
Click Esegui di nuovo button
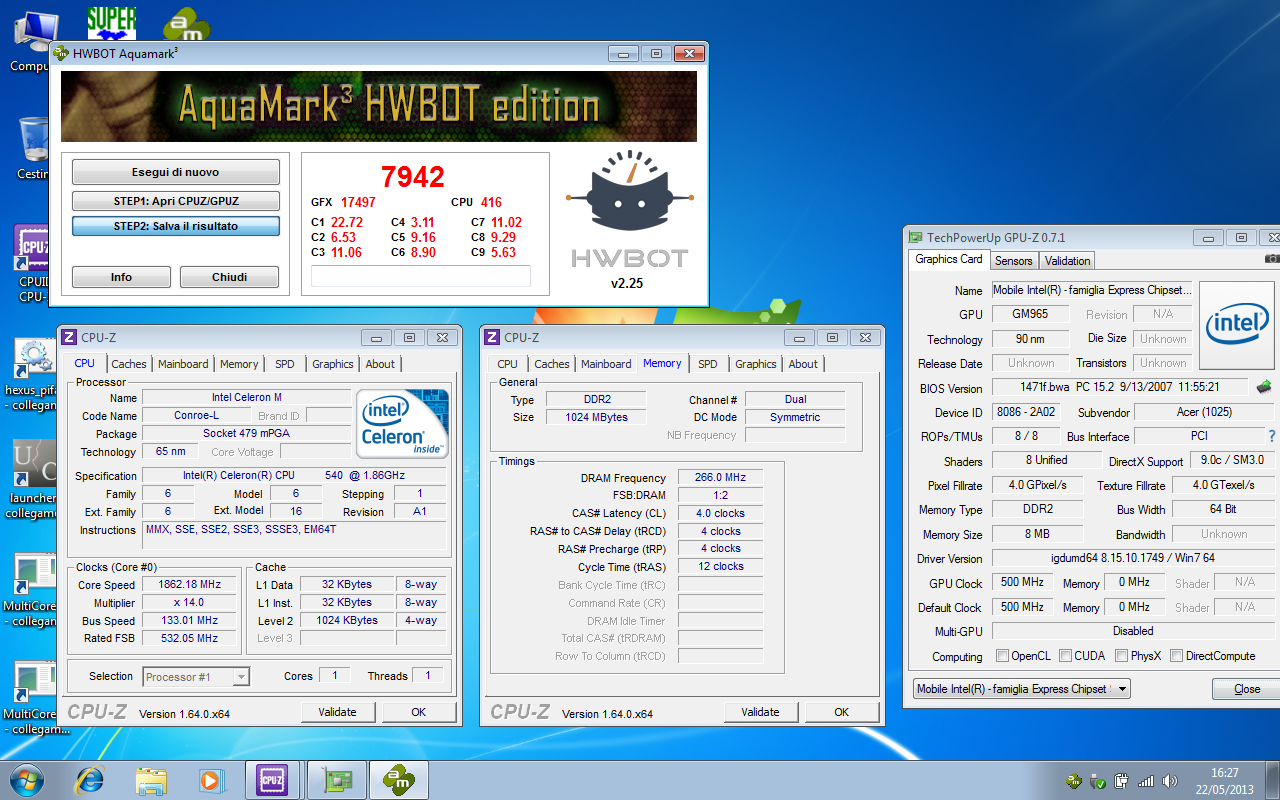[176, 172]
